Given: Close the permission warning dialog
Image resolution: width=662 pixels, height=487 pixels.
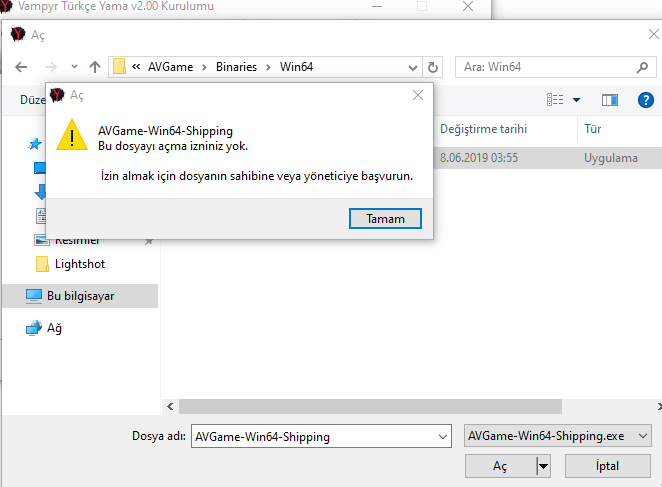Looking at the screenshot, I should coord(418,95).
